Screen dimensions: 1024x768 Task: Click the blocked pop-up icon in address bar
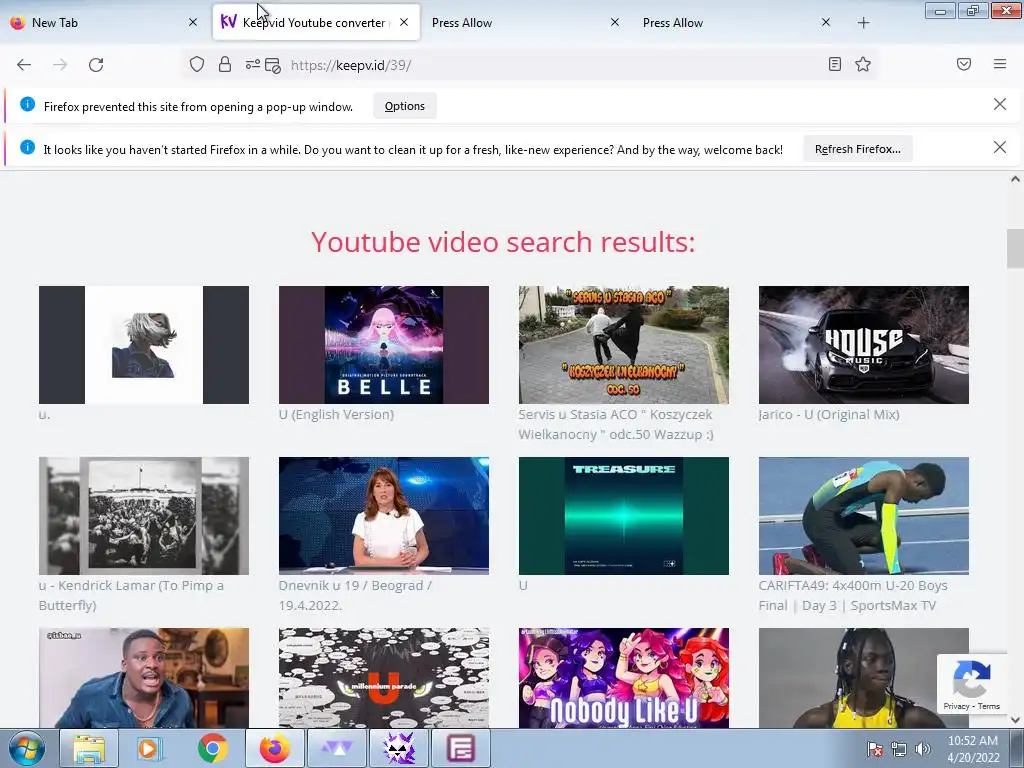273,65
